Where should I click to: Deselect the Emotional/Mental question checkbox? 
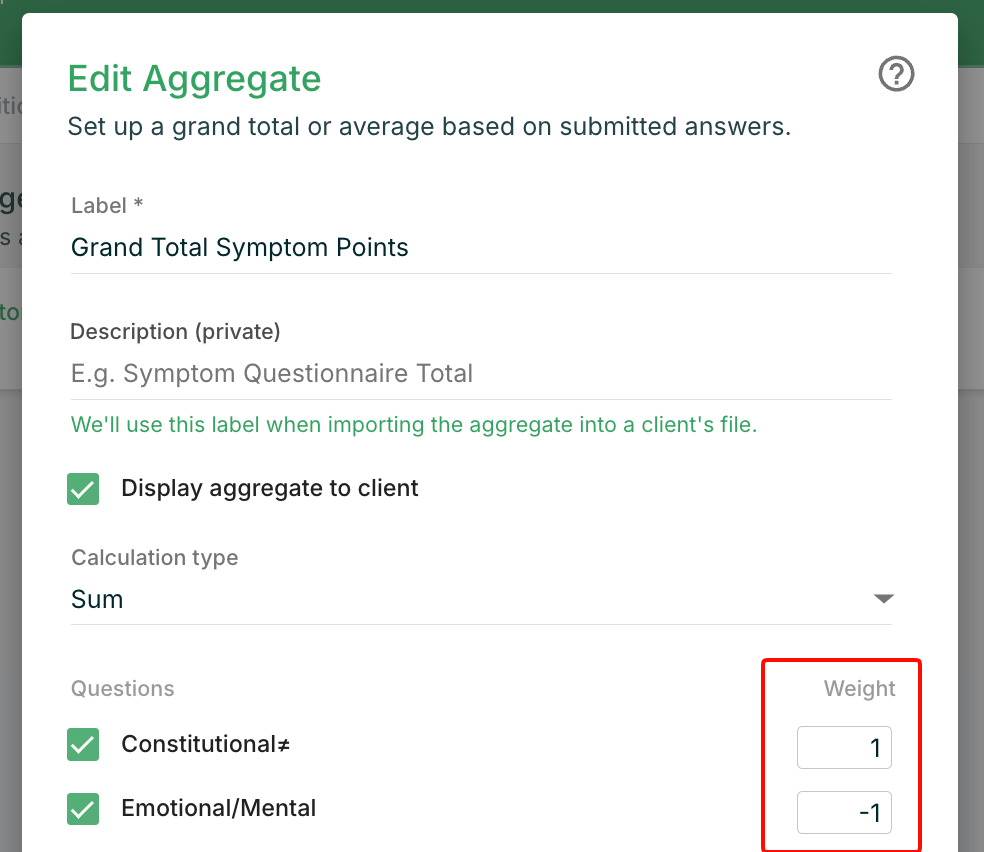[83, 809]
